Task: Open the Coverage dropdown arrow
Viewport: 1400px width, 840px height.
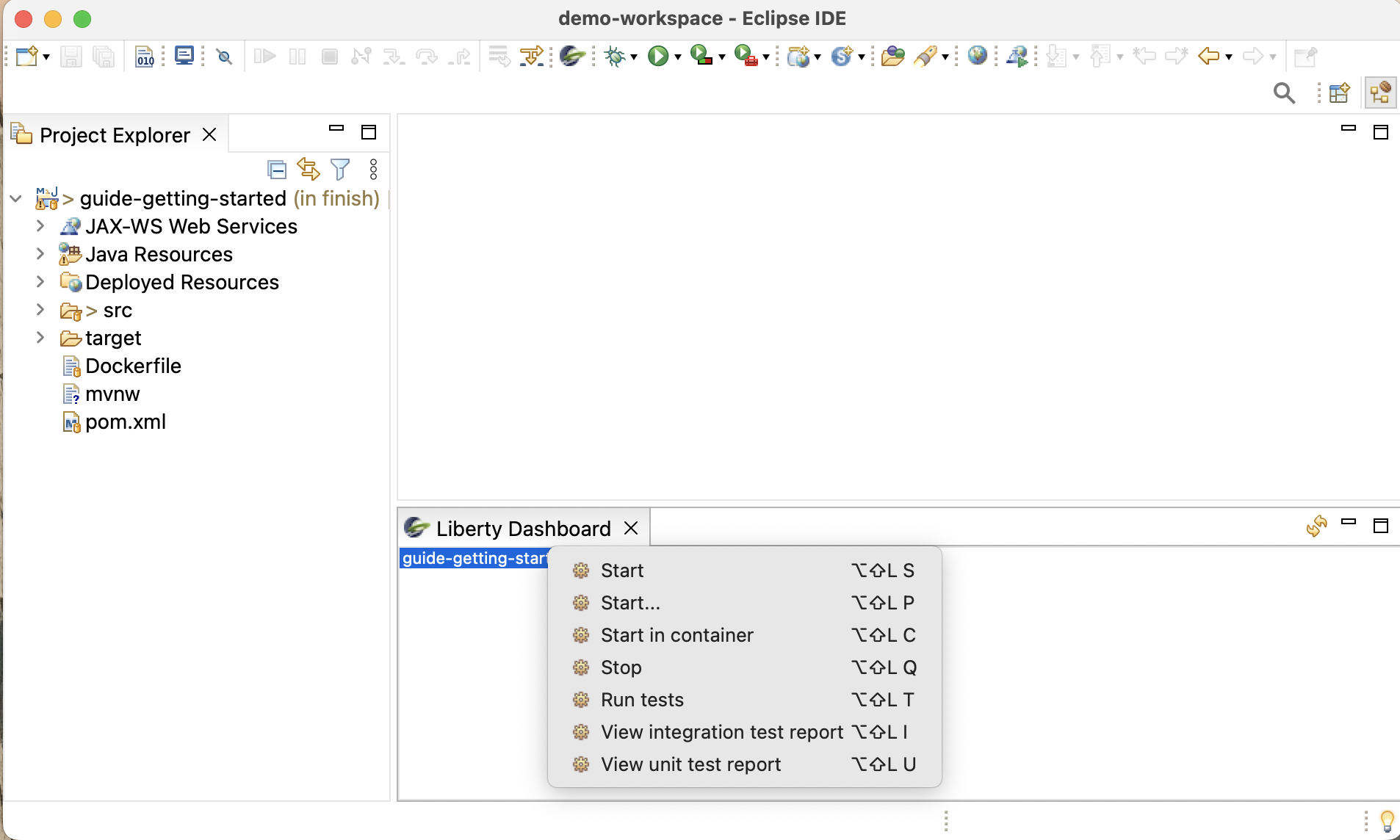Action: [721, 57]
